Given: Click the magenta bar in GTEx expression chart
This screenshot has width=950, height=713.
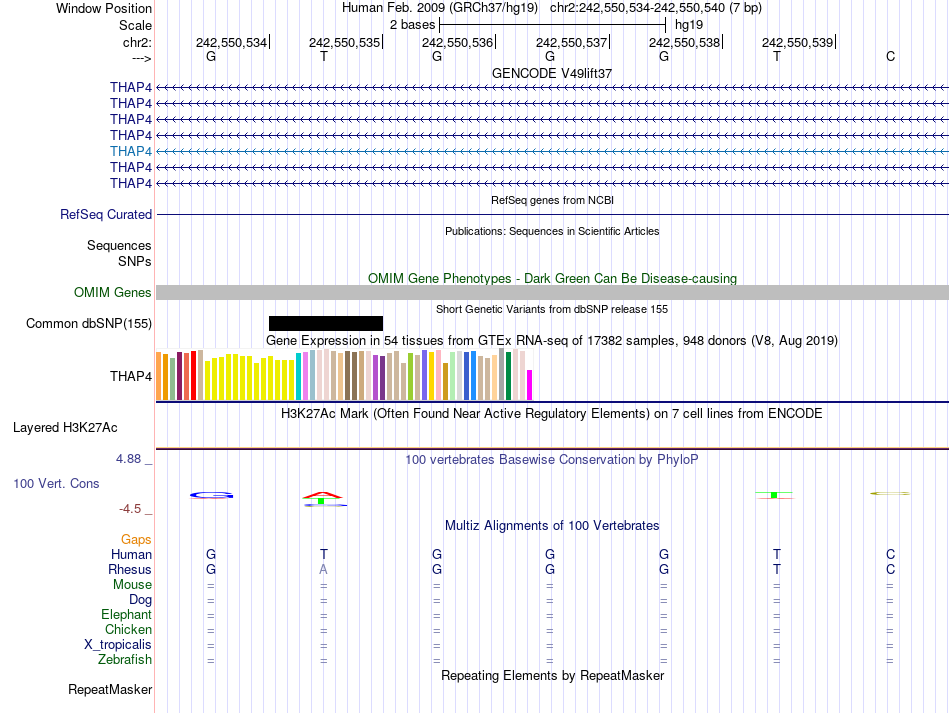Looking at the screenshot, I should 530,385.
